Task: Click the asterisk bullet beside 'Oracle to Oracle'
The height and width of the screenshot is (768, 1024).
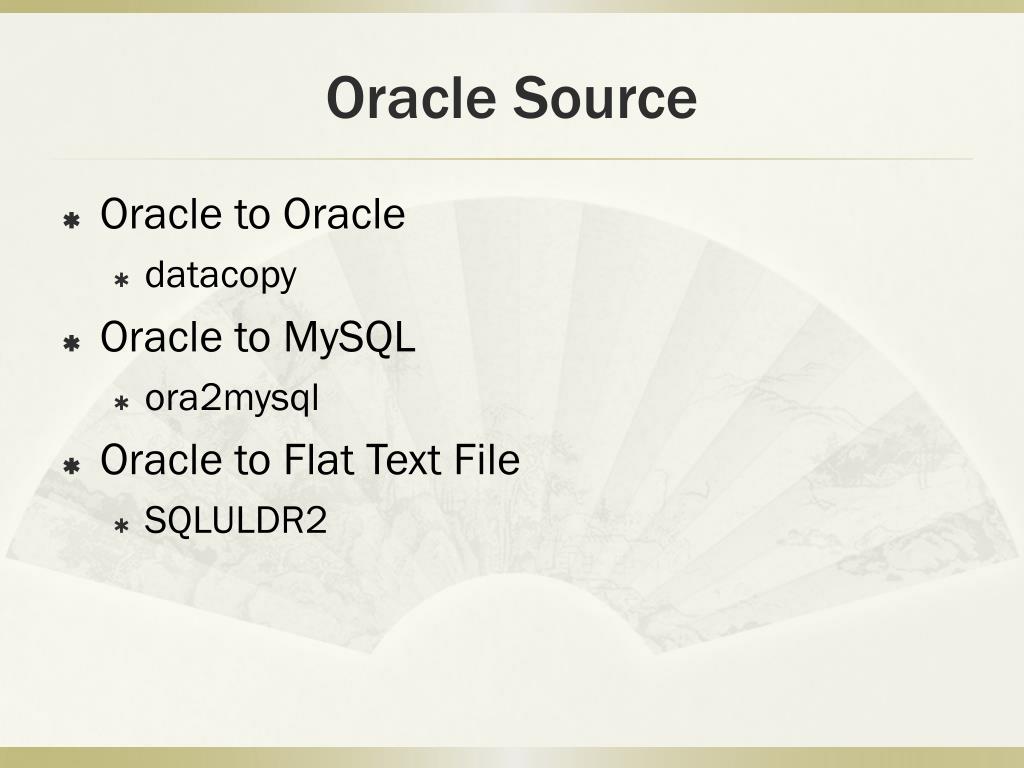Action: tap(71, 220)
